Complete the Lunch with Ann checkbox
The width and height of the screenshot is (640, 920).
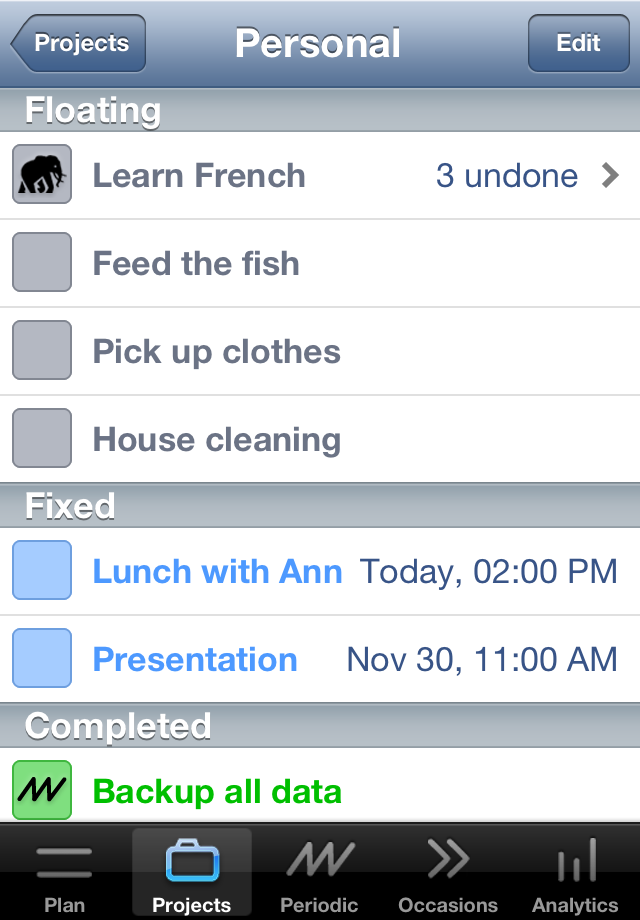[x=42, y=570]
